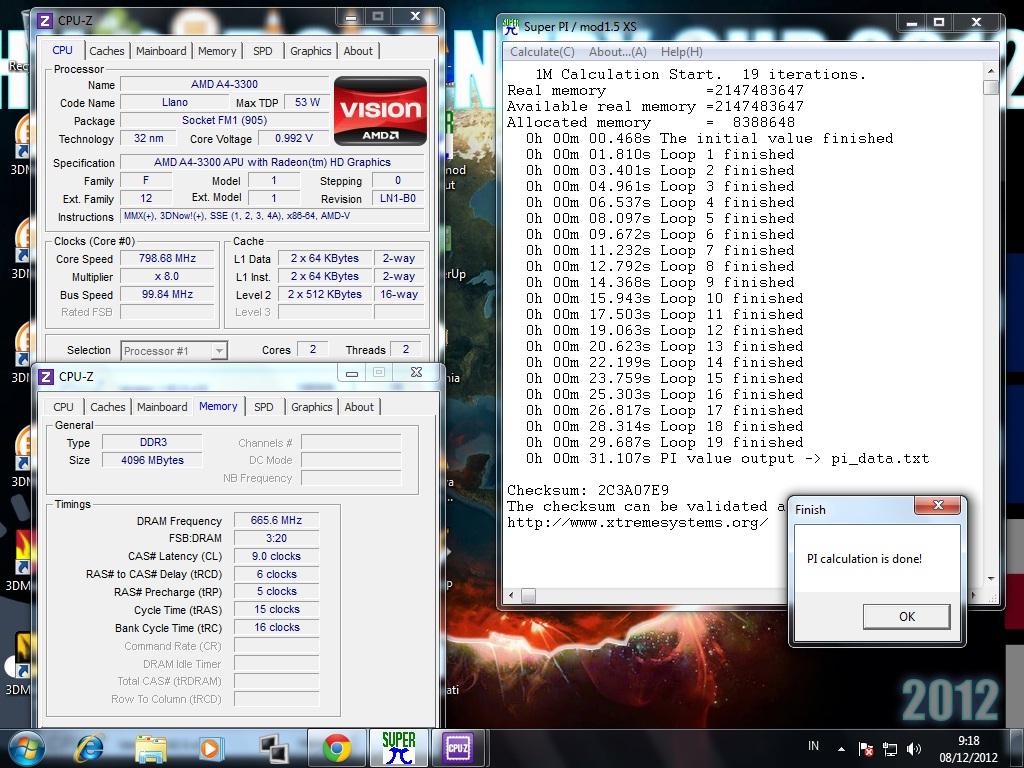This screenshot has height=768, width=1024.
Task: Open Google Chrome from the taskbar
Action: click(x=336, y=748)
